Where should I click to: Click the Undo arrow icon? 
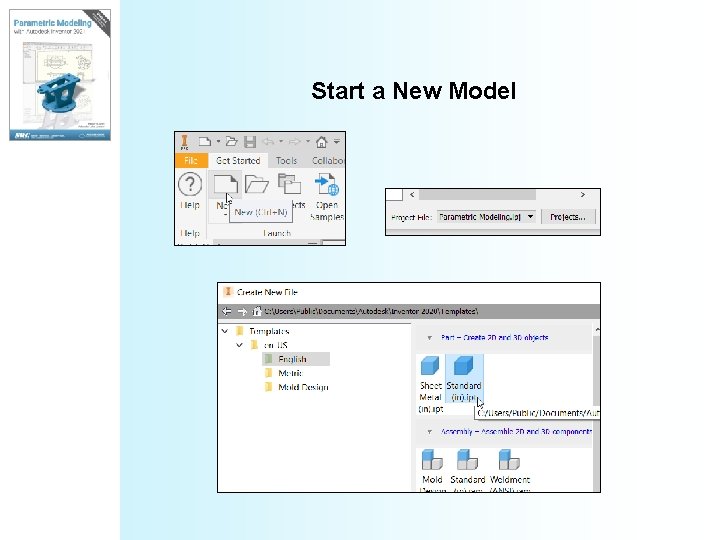pos(268,141)
